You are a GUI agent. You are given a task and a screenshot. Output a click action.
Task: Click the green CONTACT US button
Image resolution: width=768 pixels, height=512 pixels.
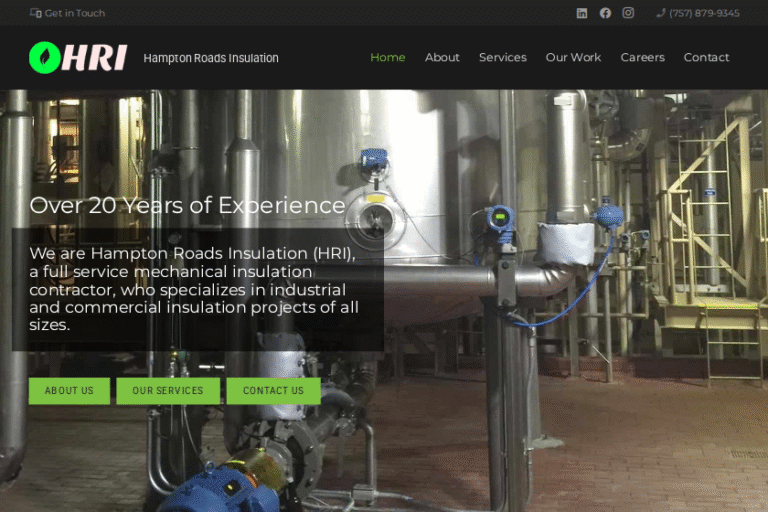click(x=273, y=391)
